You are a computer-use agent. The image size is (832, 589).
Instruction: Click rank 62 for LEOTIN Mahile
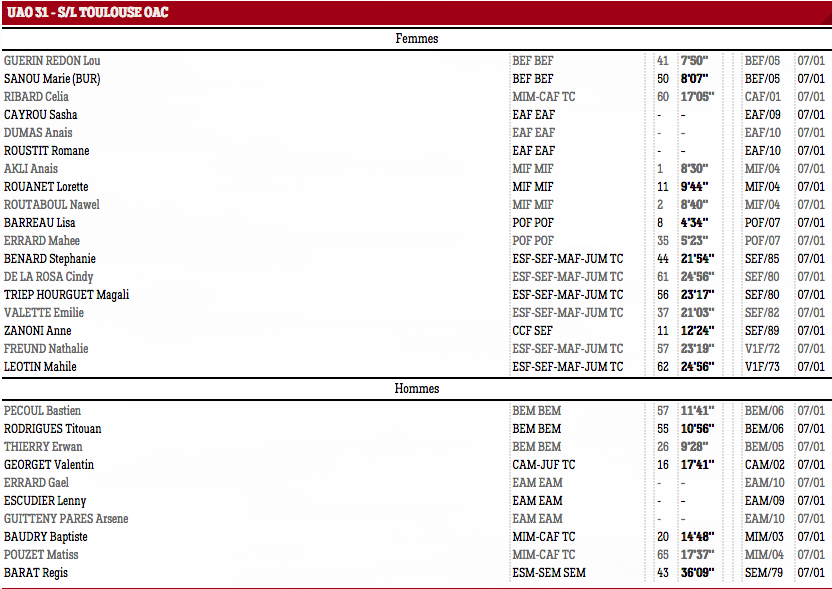point(663,368)
